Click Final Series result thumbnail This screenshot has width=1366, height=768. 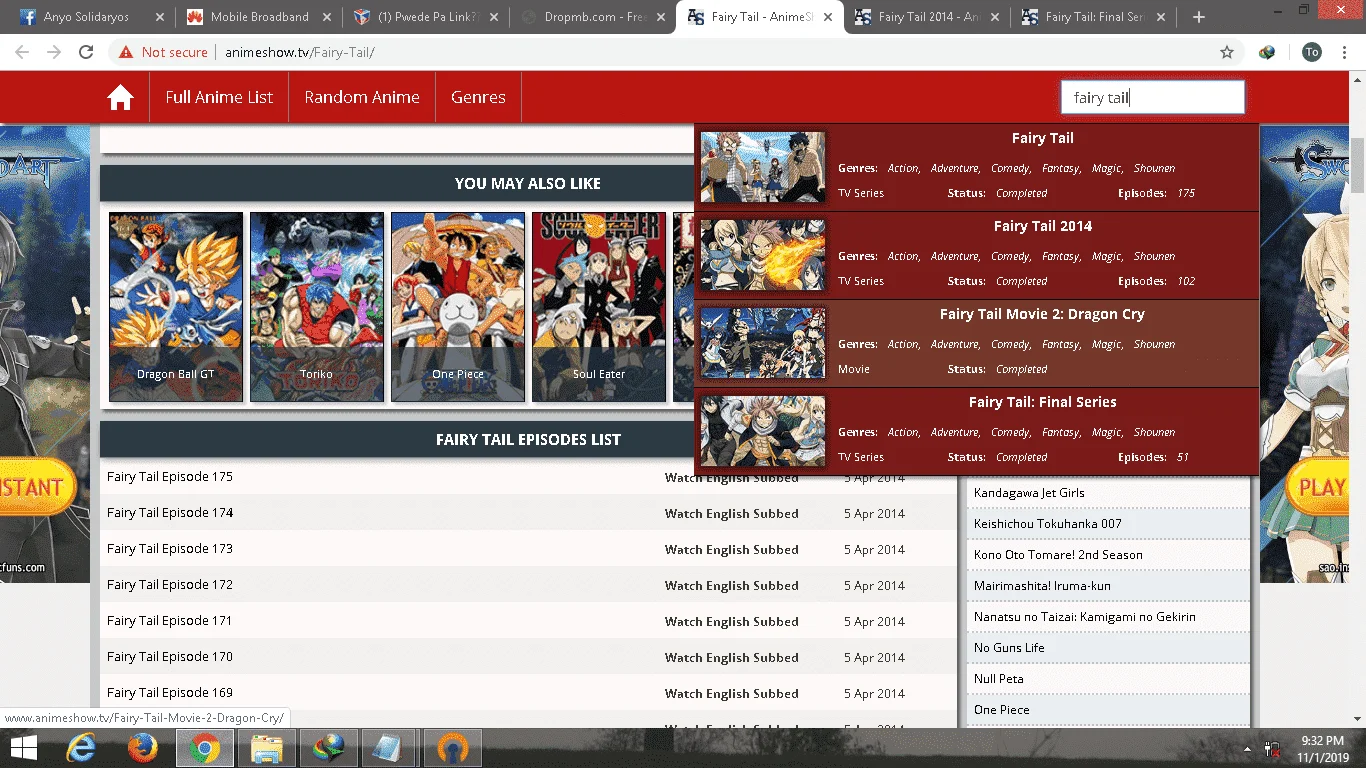click(763, 431)
